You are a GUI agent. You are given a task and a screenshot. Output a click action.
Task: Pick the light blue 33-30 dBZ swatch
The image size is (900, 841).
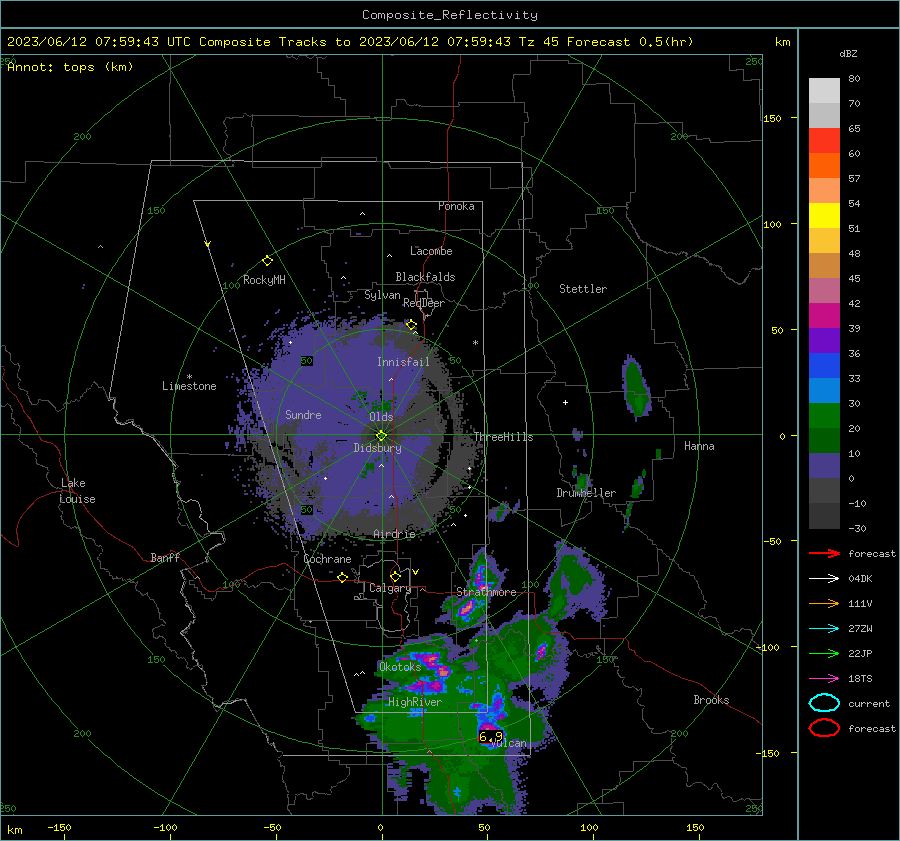[x=824, y=391]
